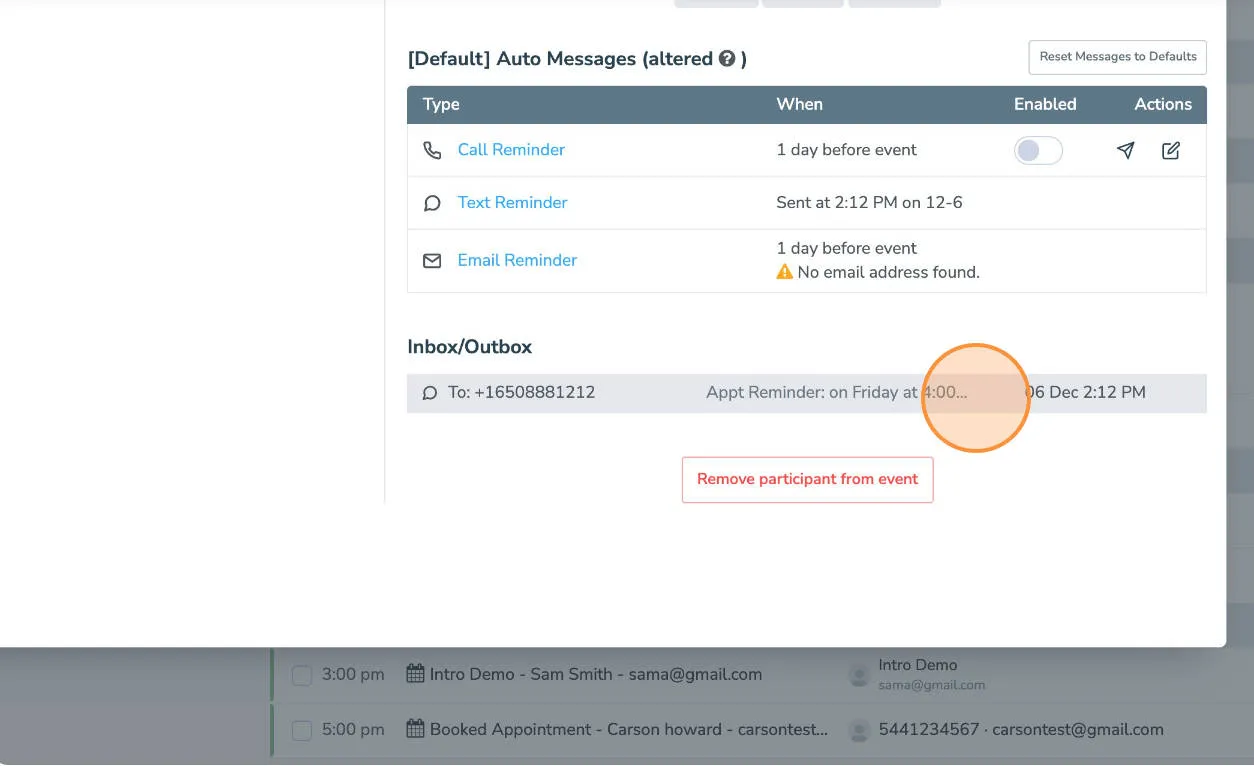
Task: Click the Text Reminder chat bubble icon
Action: click(x=431, y=202)
